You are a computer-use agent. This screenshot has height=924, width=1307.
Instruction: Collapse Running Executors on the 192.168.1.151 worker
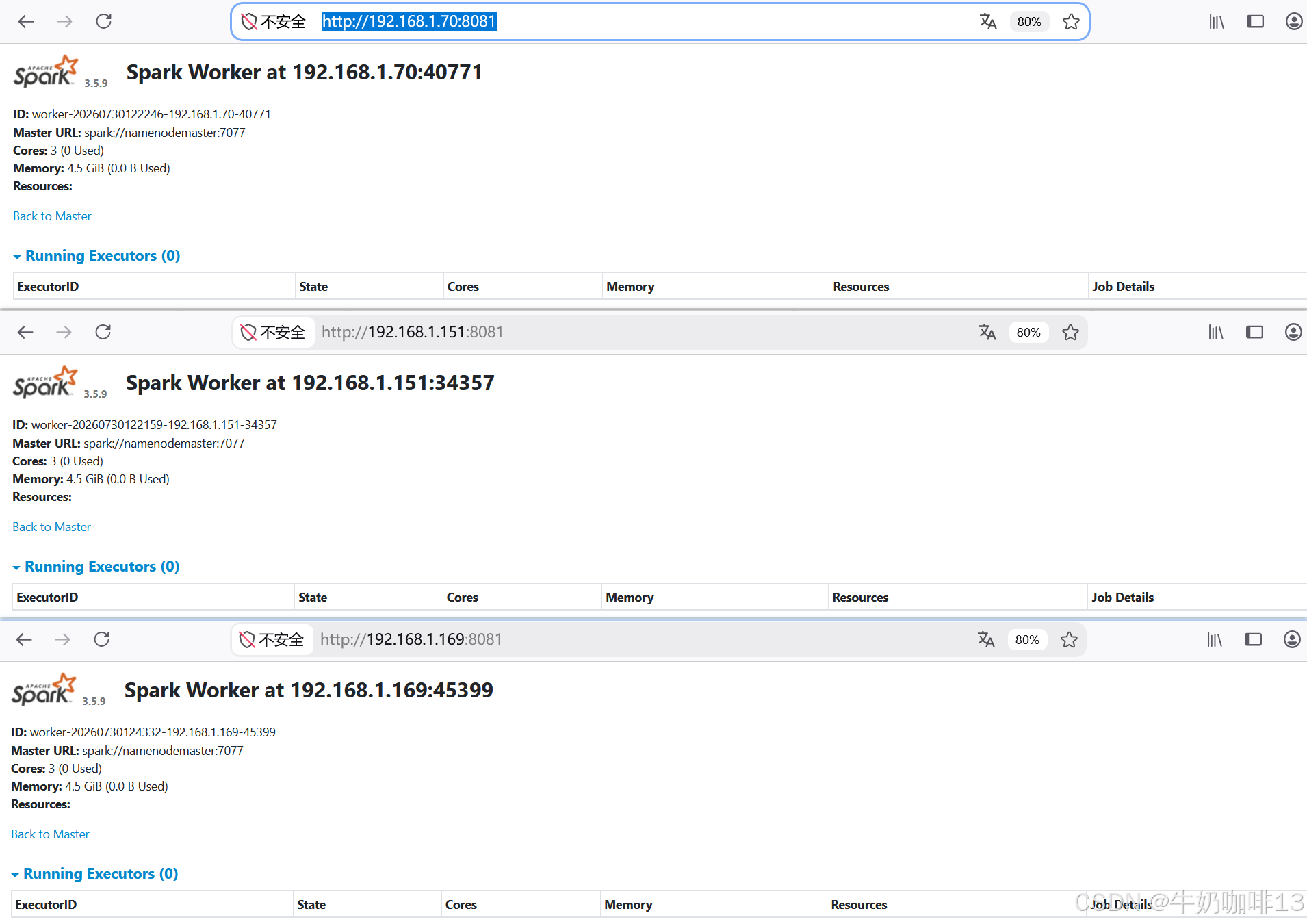click(x=96, y=567)
